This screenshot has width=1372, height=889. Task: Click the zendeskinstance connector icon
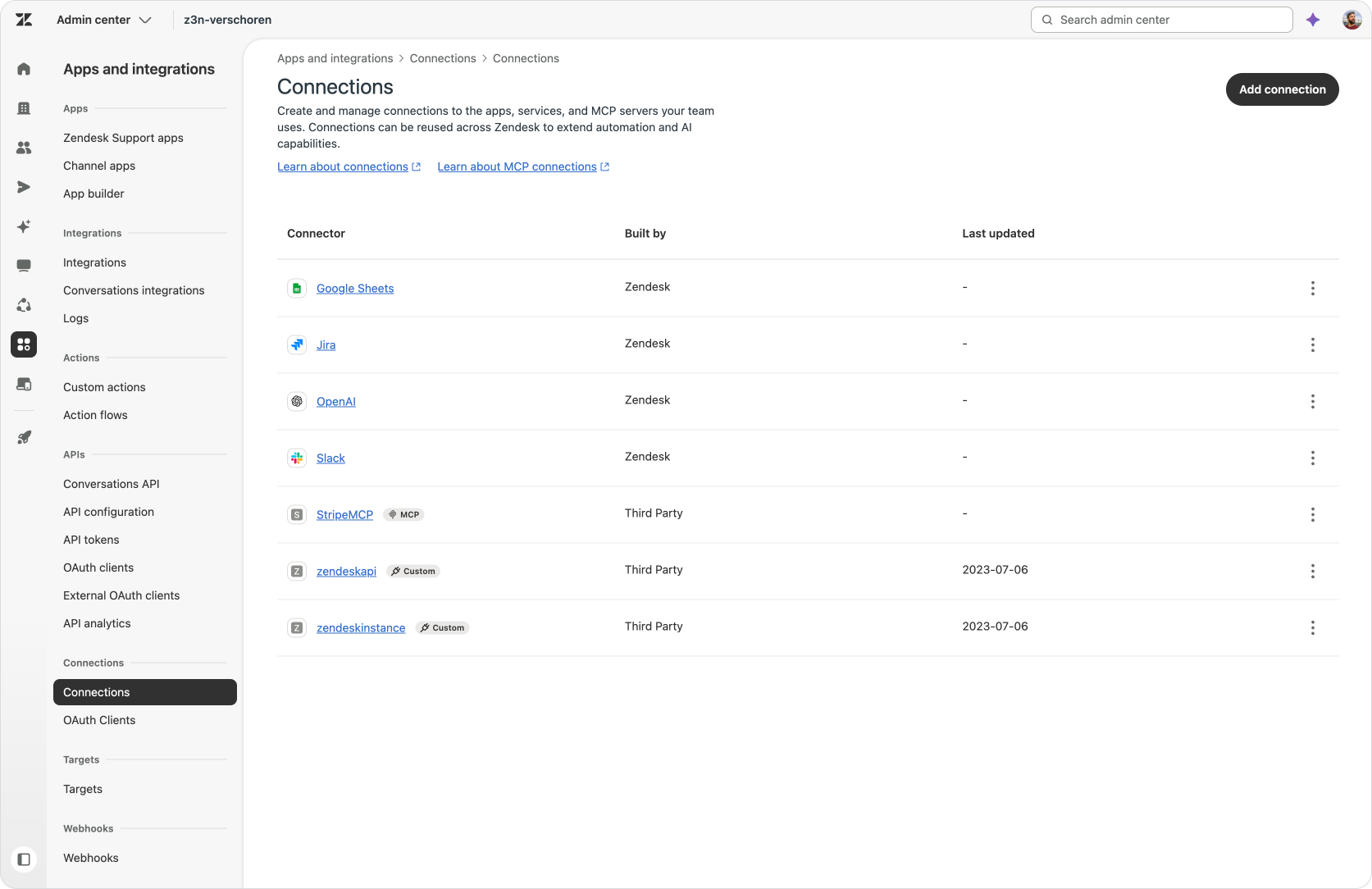pyautogui.click(x=297, y=627)
